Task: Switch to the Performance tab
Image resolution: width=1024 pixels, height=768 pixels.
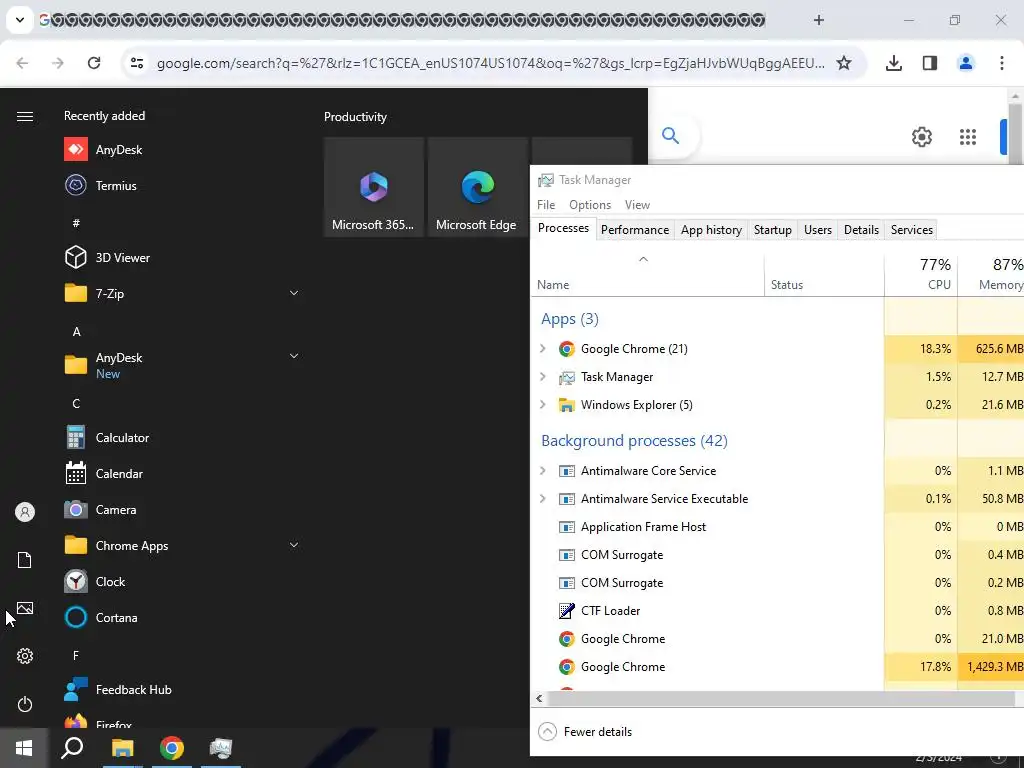Action: 635,230
